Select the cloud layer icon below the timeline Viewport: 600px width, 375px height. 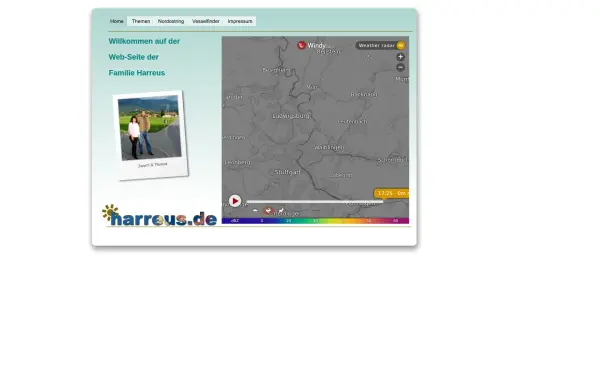click(x=255, y=210)
